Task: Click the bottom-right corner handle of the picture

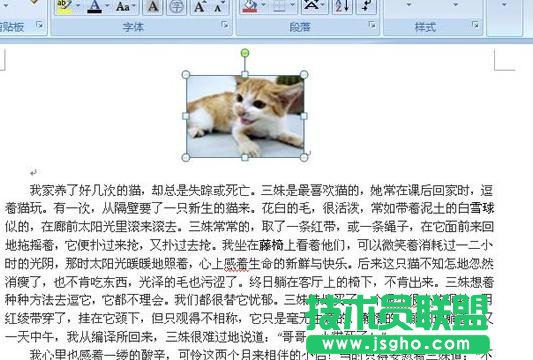Action: [x=304, y=157]
